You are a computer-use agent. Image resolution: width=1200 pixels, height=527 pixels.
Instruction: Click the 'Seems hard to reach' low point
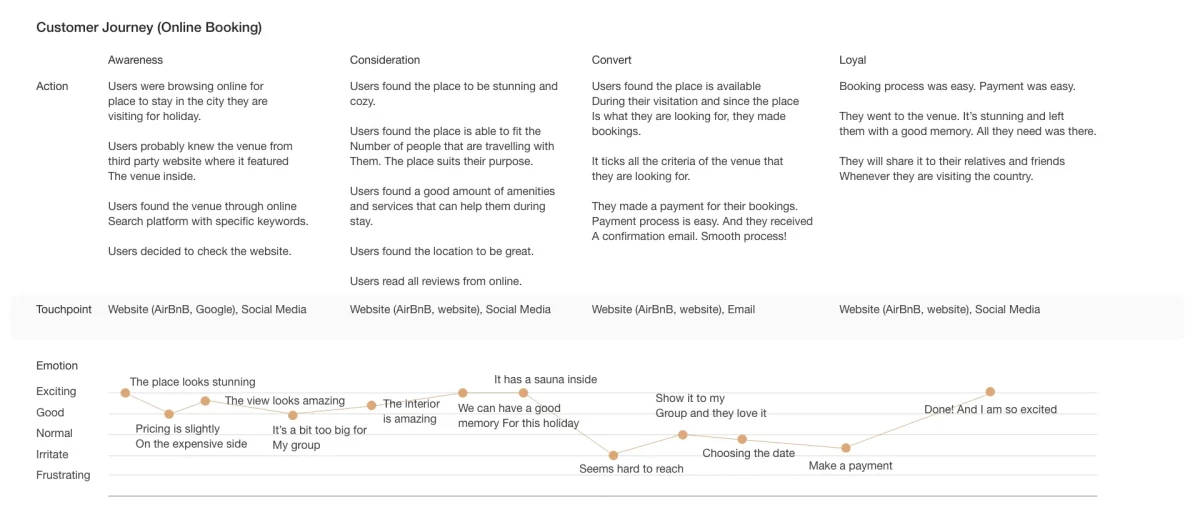point(613,455)
